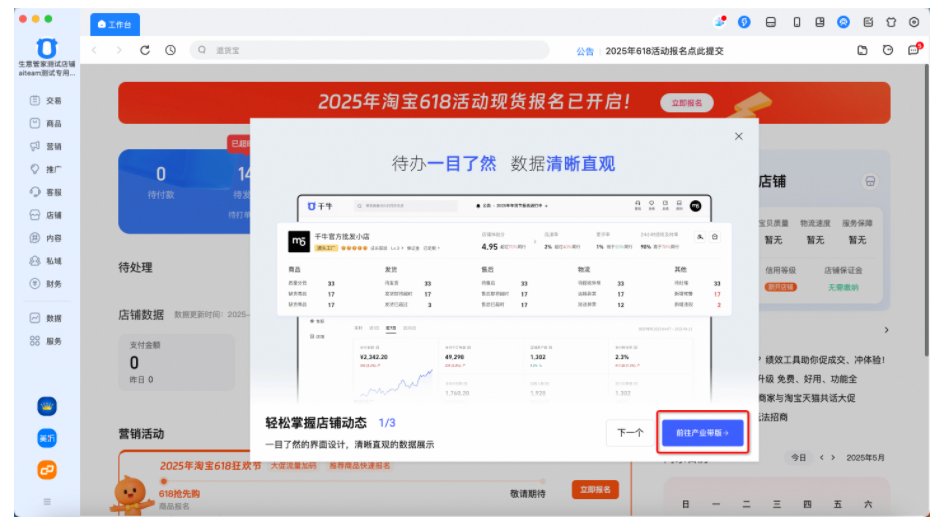Viewport: 948px width, 527px height.
Task: Open 商品 in the left sidebar
Action: (46, 123)
